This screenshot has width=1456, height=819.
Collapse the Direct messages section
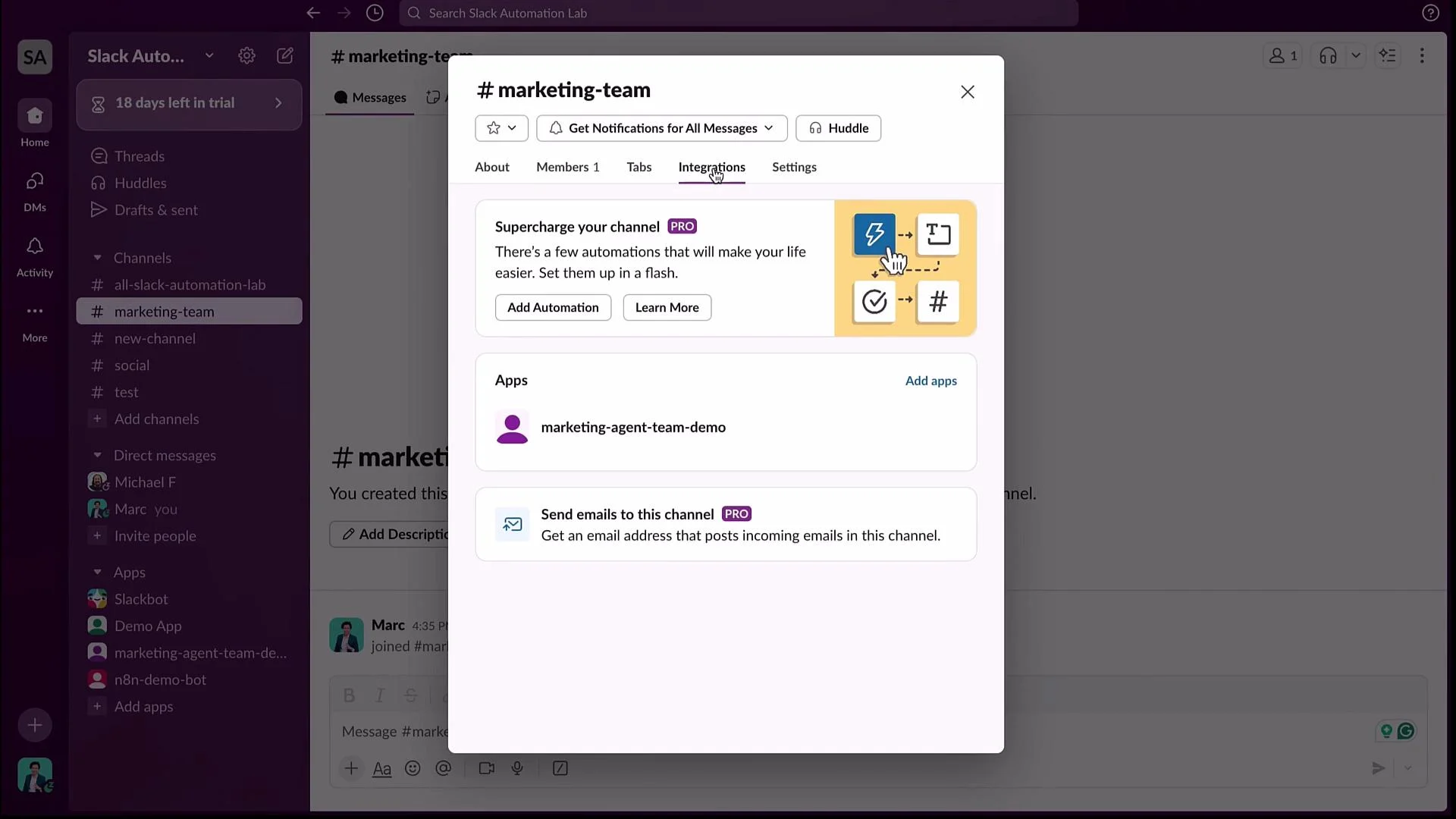pyautogui.click(x=97, y=455)
